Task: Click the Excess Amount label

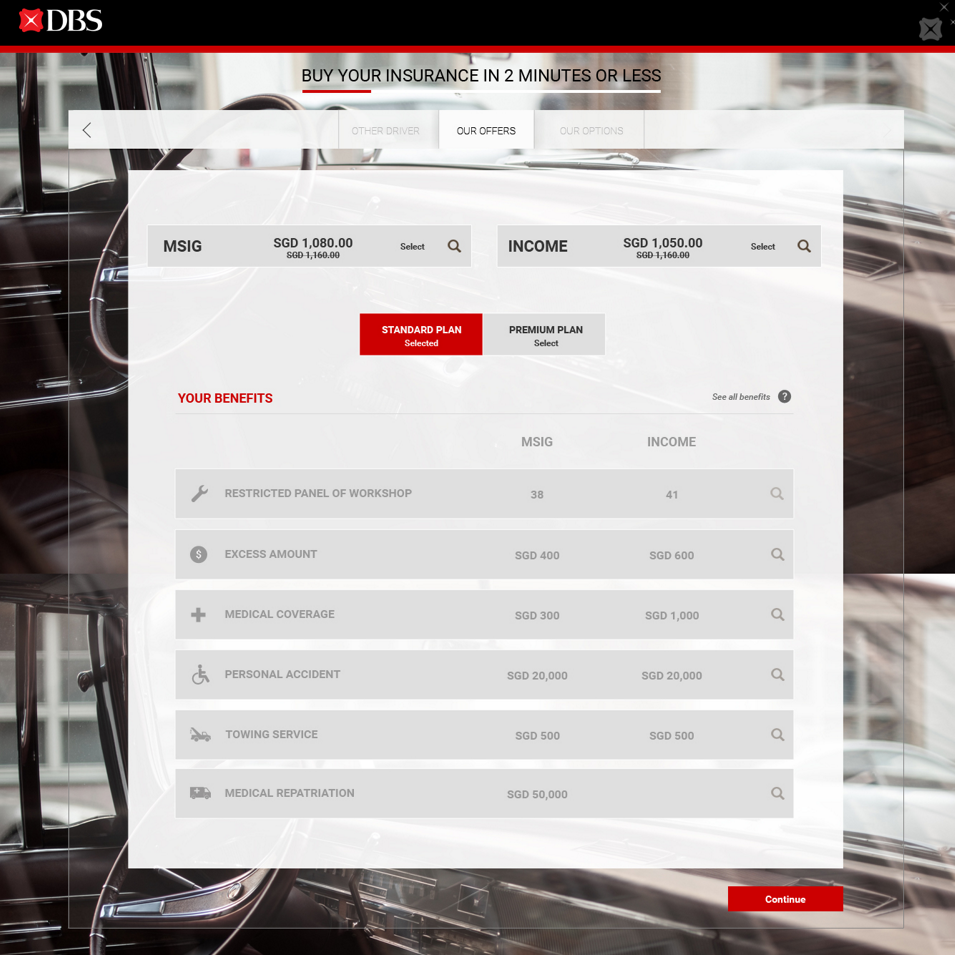Action: tap(270, 554)
